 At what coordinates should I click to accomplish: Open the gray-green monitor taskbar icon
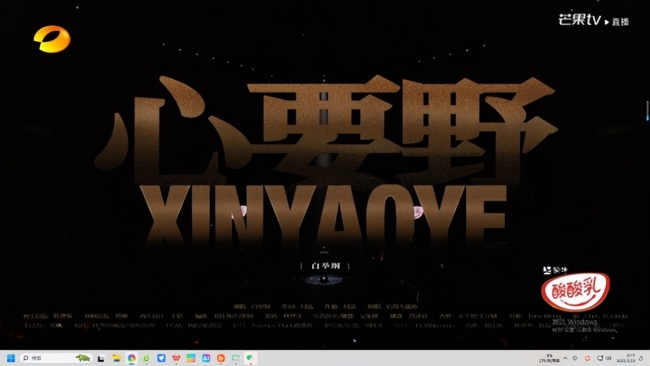[x=236, y=358]
